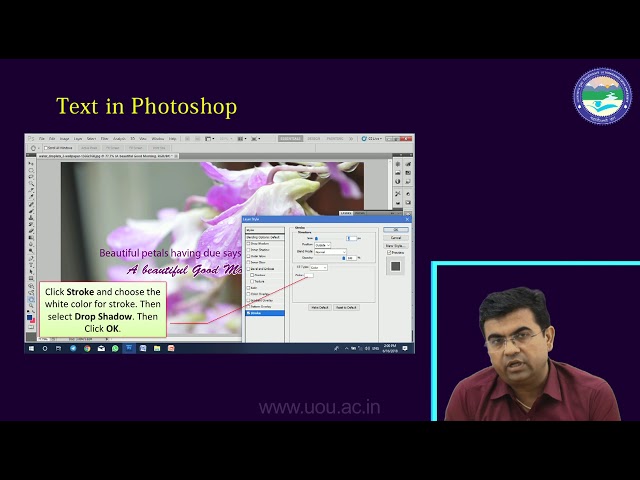Open the File menu
Viewport: 640px width, 480px height.
point(42,139)
